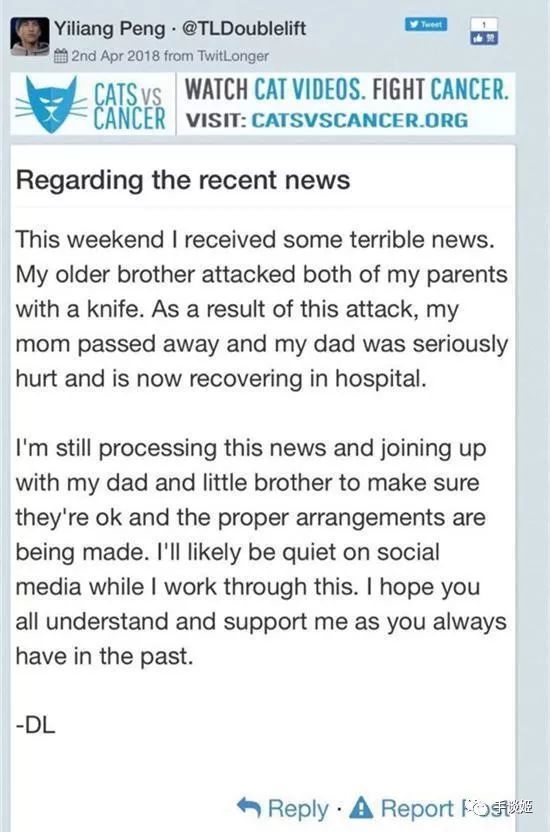The height and width of the screenshot is (832, 550).
Task: Click the -DL signature line
Action: tap(36, 725)
